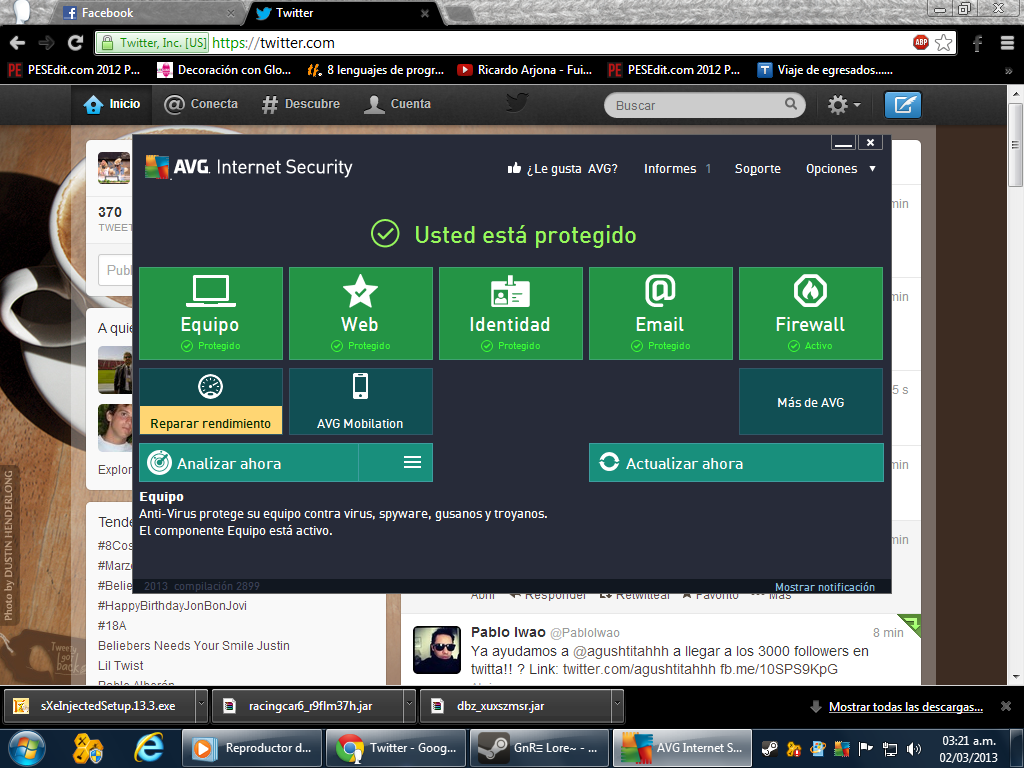Open the scan options hamburger menu
The width and height of the screenshot is (1024, 768).
pyautogui.click(x=412, y=462)
